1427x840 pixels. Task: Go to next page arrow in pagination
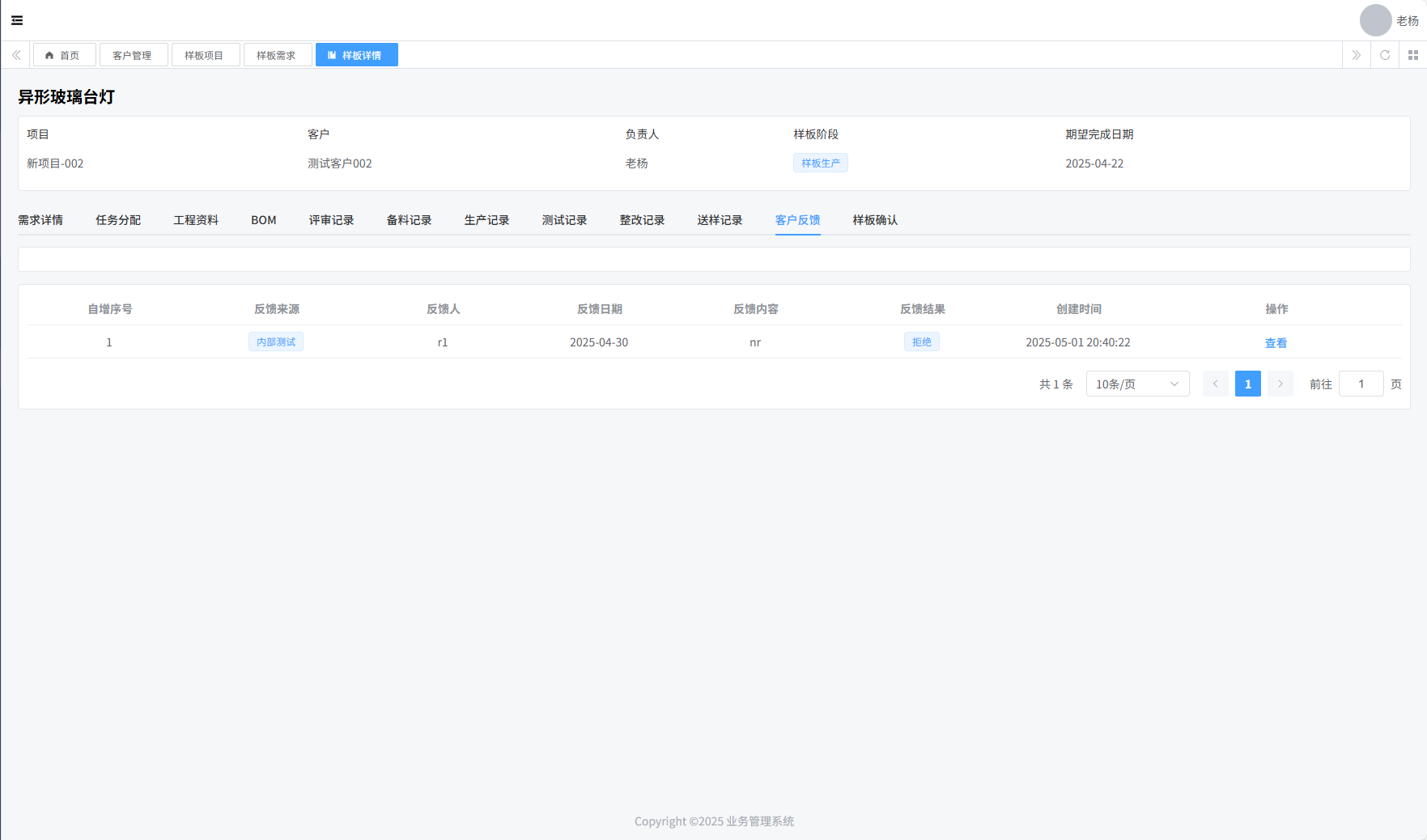pos(1280,384)
